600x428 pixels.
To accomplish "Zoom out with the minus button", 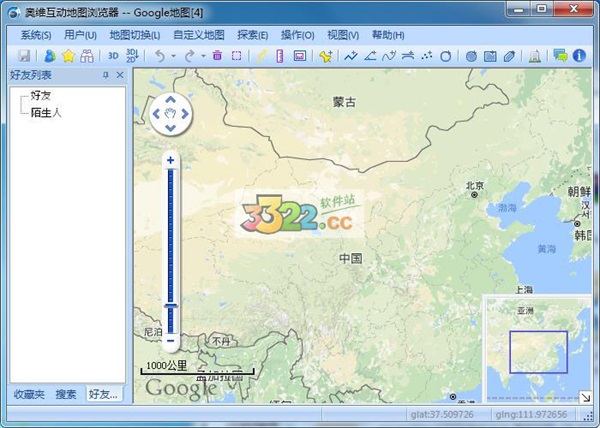I will [171, 341].
